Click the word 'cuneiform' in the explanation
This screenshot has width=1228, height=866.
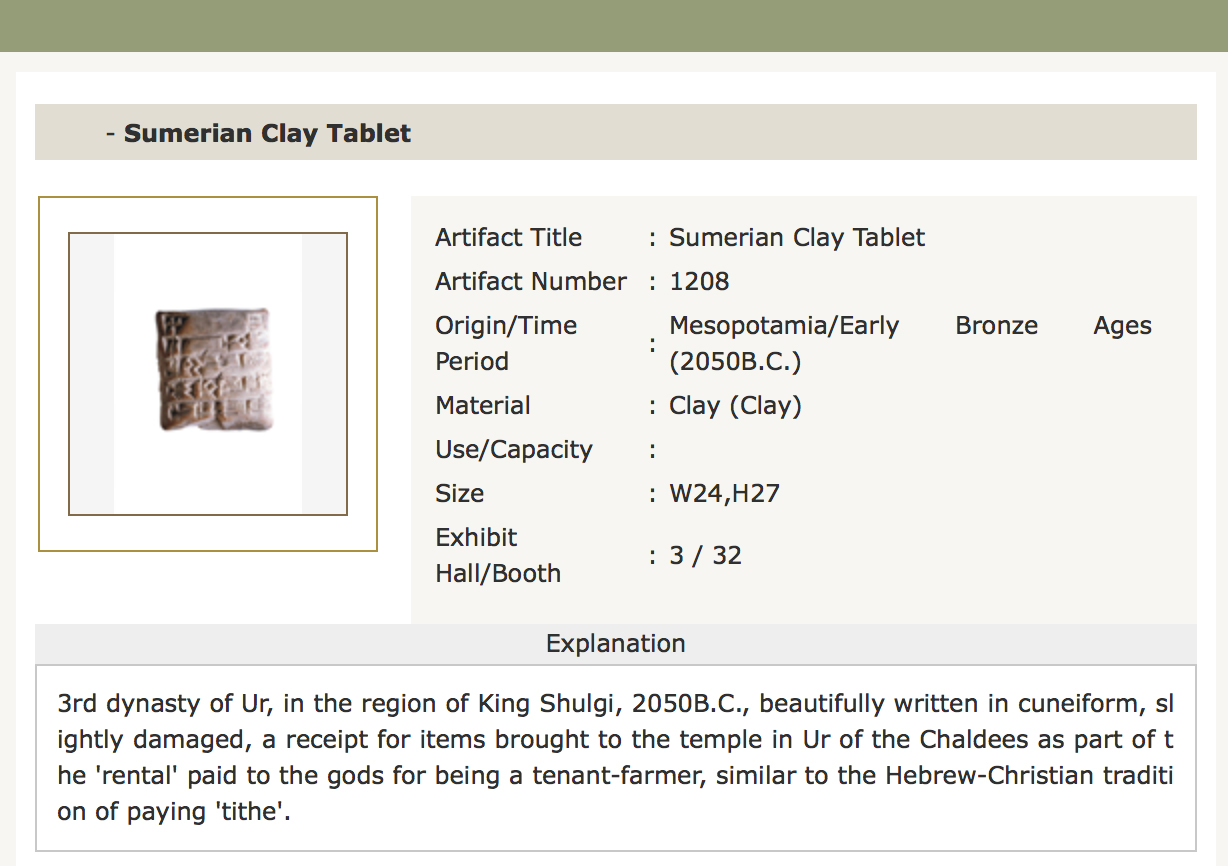1078,703
